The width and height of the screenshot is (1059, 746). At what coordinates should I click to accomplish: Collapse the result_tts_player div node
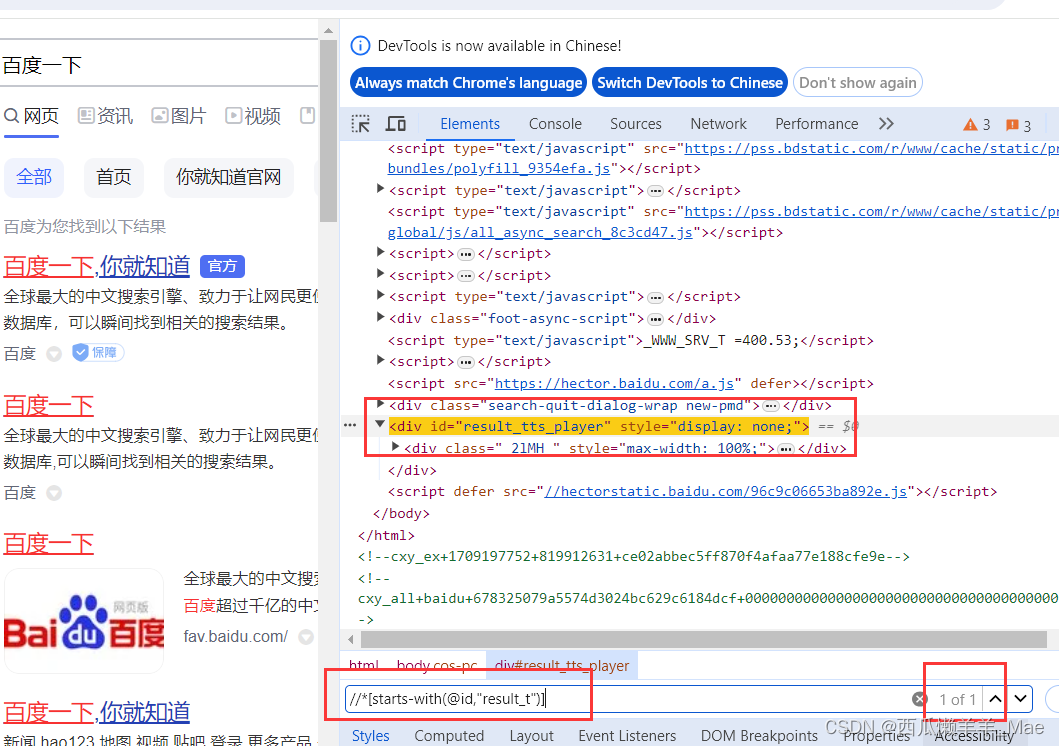380,425
